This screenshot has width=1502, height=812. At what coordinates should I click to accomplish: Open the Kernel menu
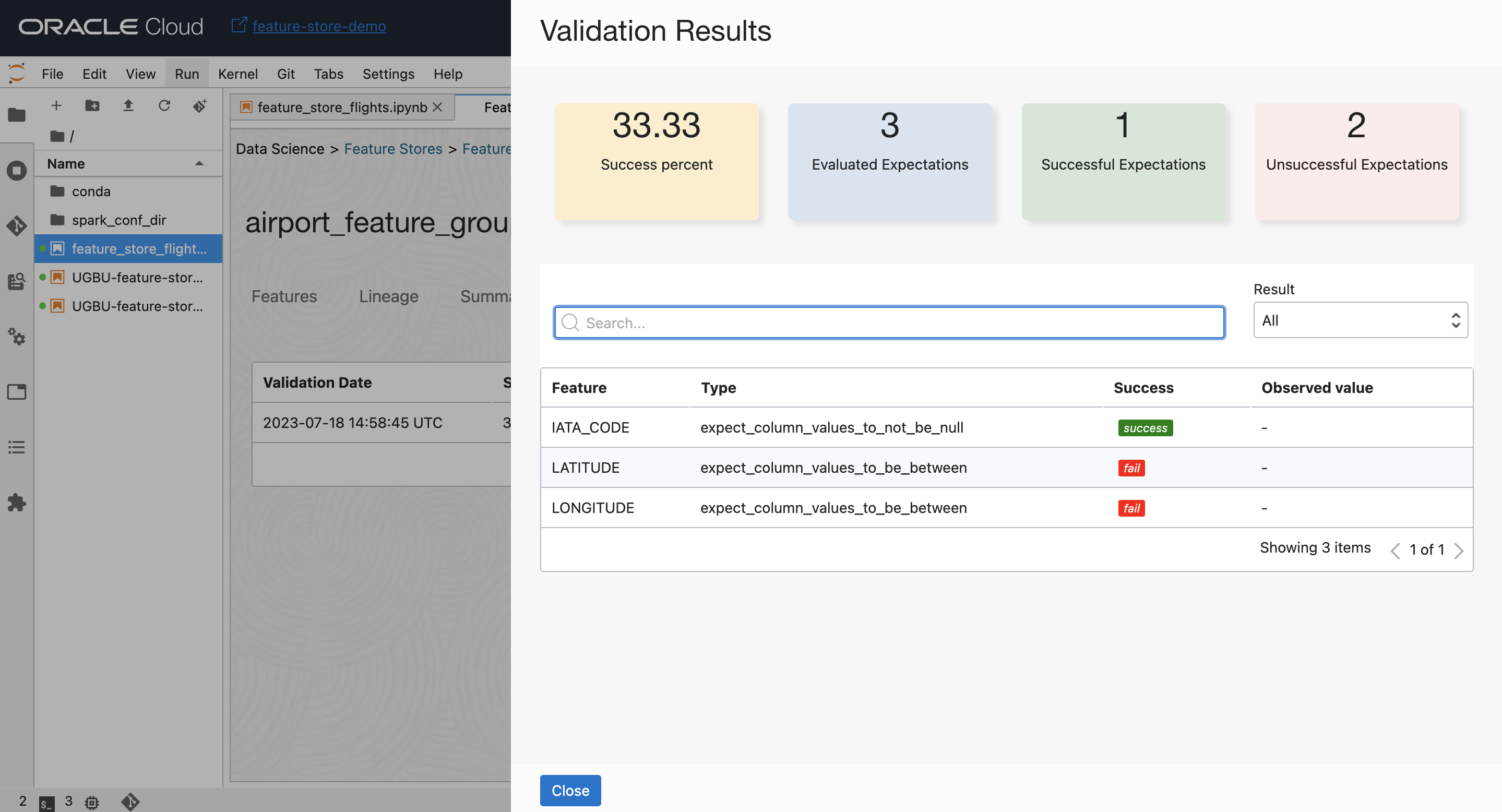tap(238, 74)
